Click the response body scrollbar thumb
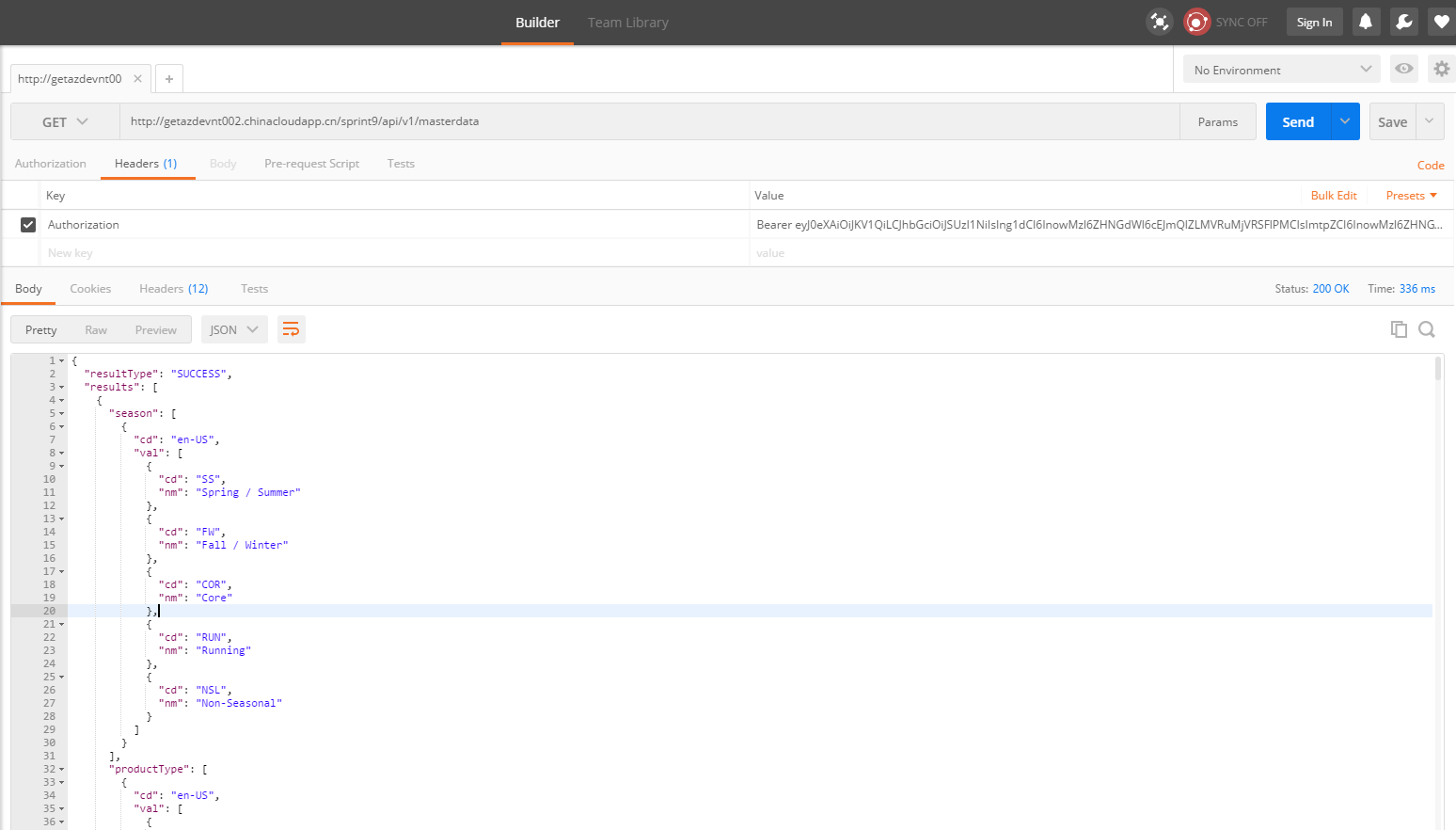Screen dimensions: 1456x830 [1438, 369]
